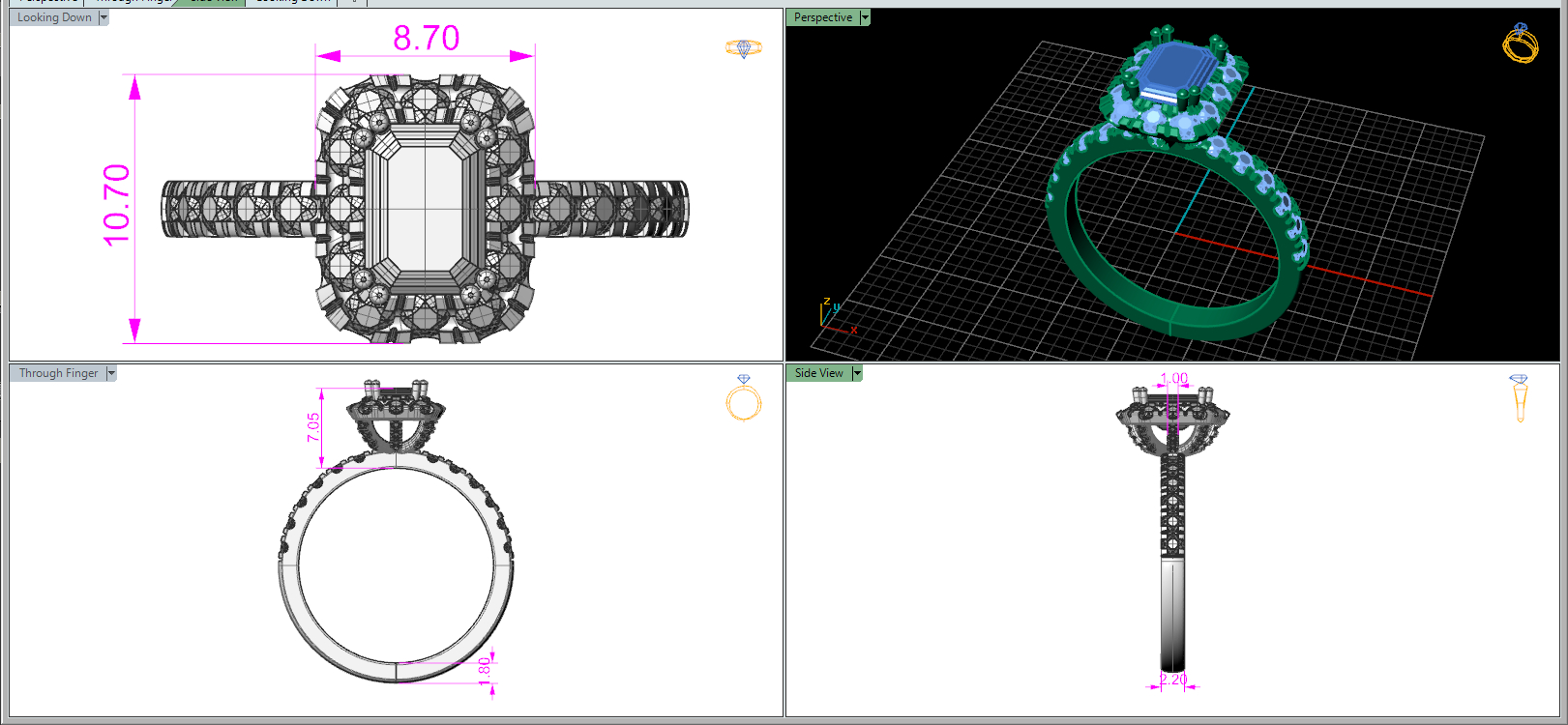1568x725 pixels.
Task: Click the center emerald-cut stone in Looking Down view
Action: (x=426, y=207)
